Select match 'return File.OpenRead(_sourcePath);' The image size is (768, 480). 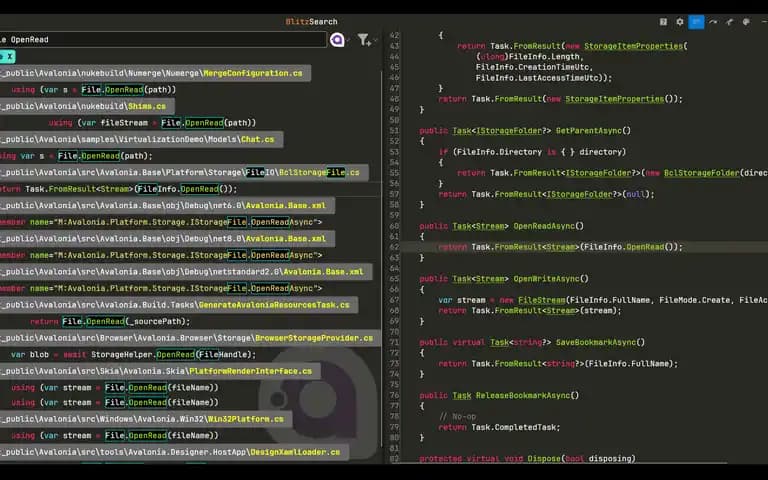pos(110,321)
